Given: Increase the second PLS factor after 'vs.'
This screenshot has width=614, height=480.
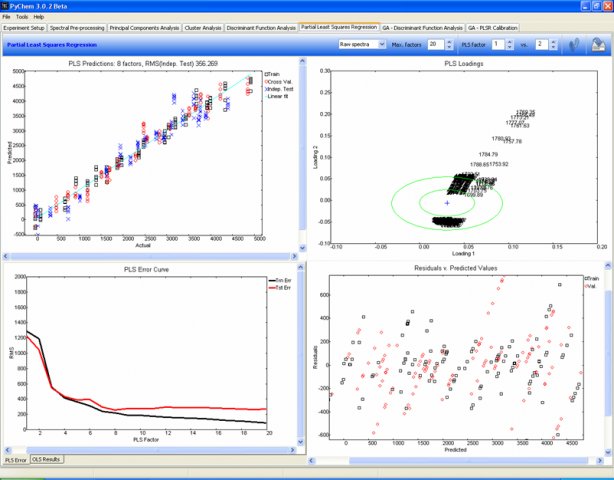Looking at the screenshot, I should 553,42.
